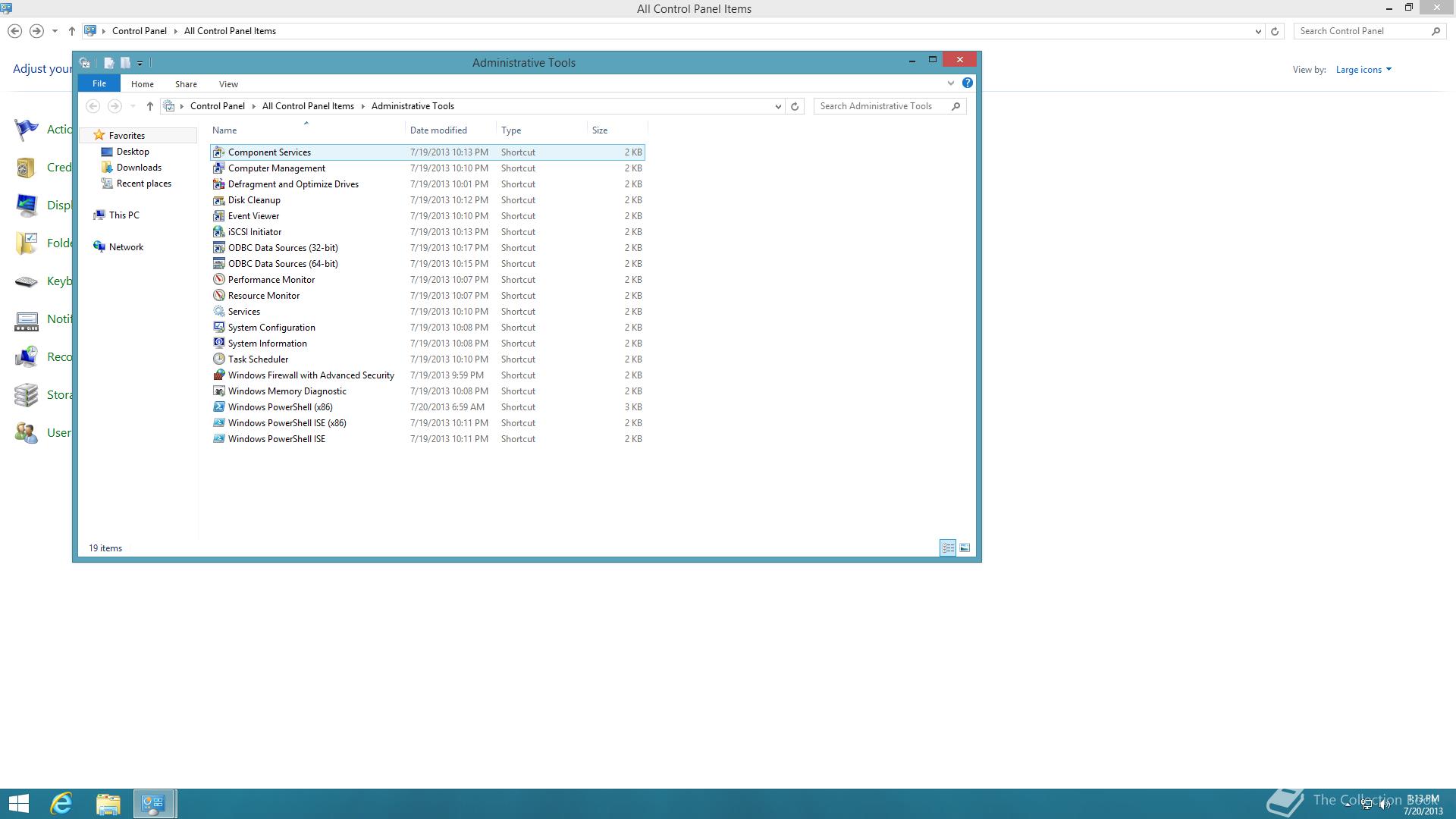The image size is (1456, 819).
Task: Open the Start button on taskbar
Action: pos(19,804)
